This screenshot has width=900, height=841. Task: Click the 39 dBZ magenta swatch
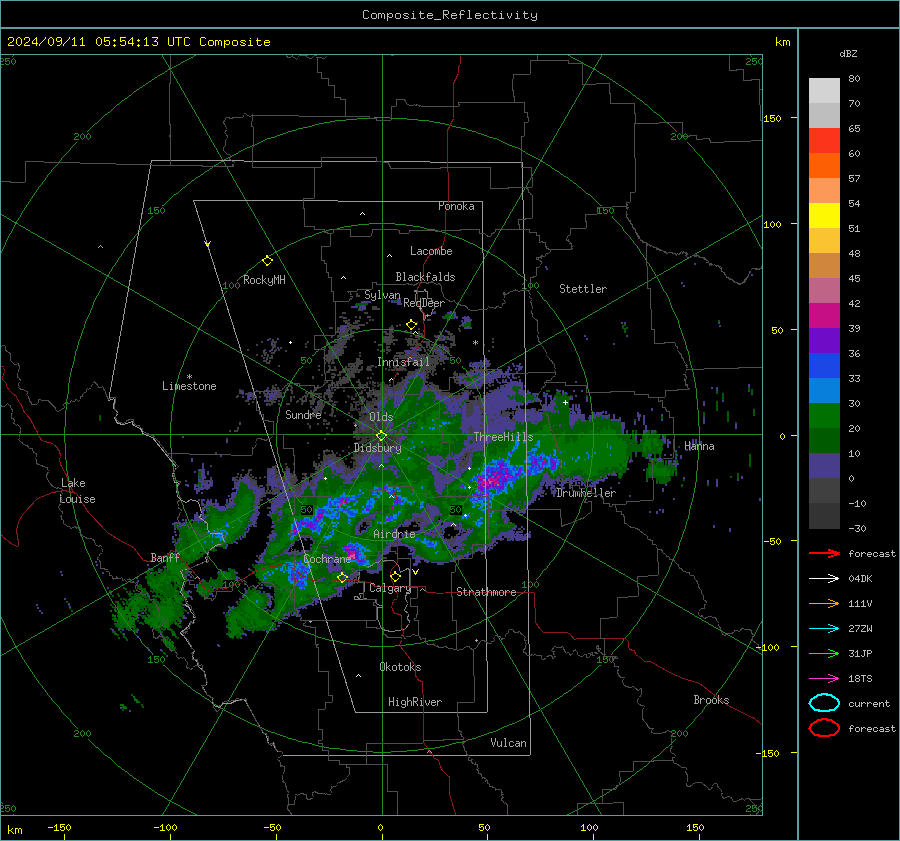[824, 315]
